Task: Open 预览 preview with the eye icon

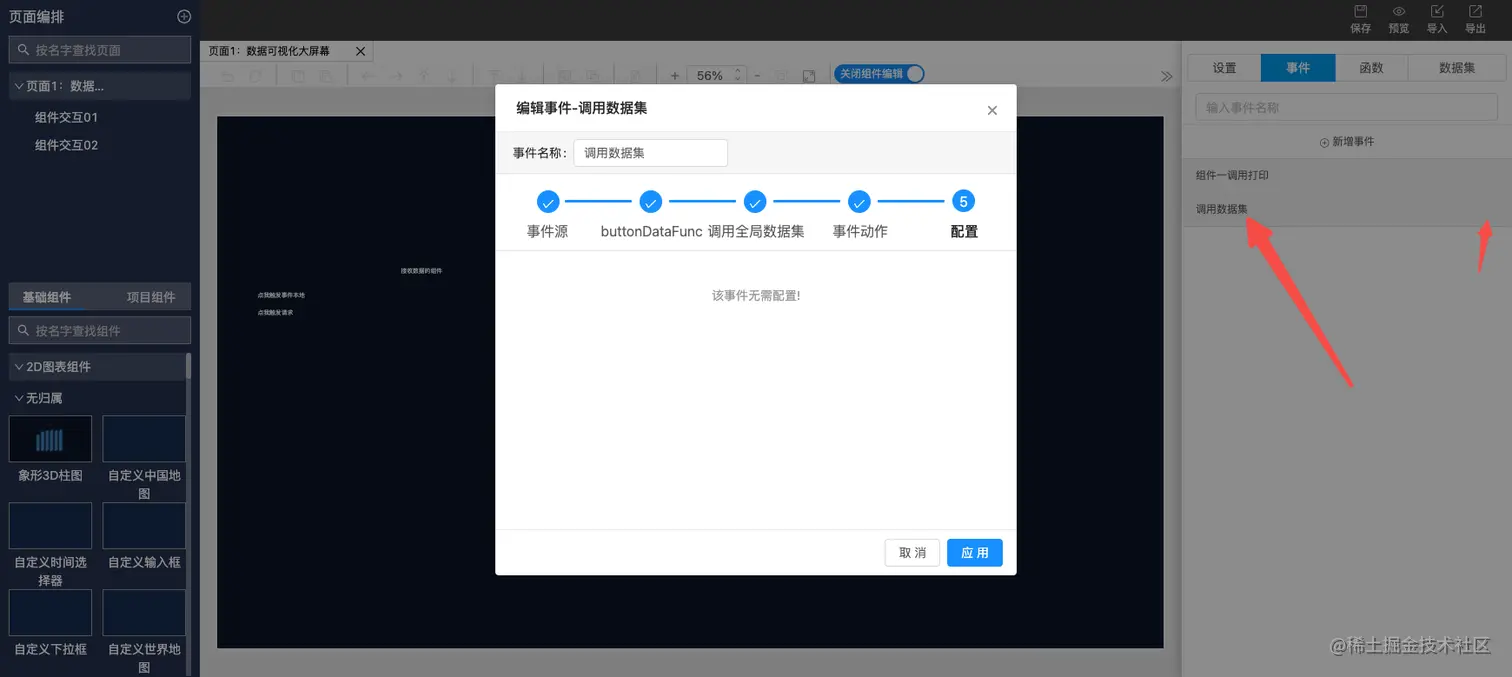Action: pos(1399,11)
